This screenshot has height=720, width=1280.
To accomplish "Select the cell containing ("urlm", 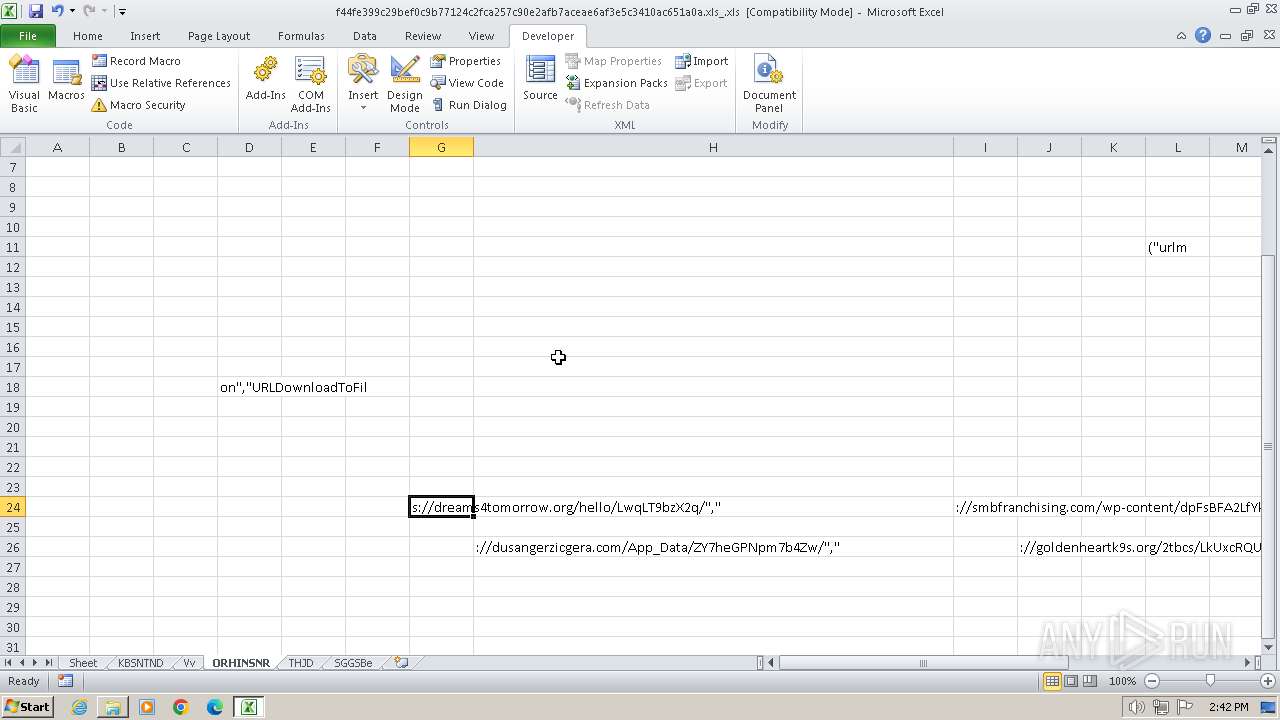I will (x=1177, y=247).
